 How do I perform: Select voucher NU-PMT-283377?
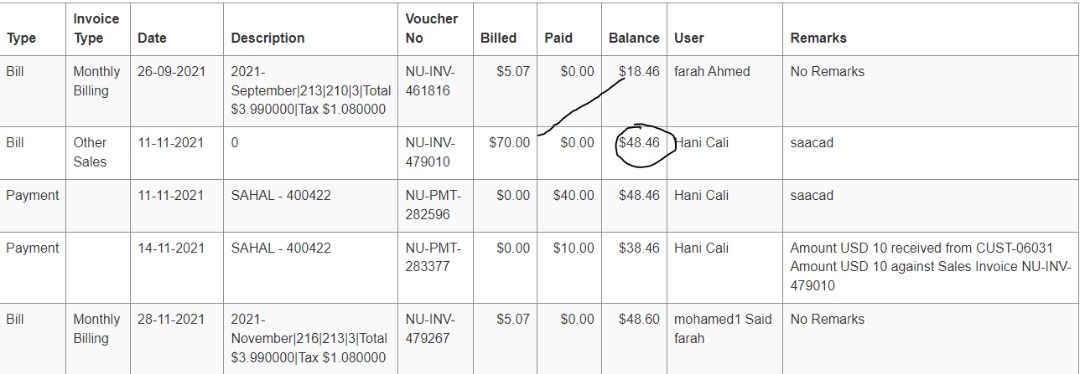pyautogui.click(x=433, y=258)
